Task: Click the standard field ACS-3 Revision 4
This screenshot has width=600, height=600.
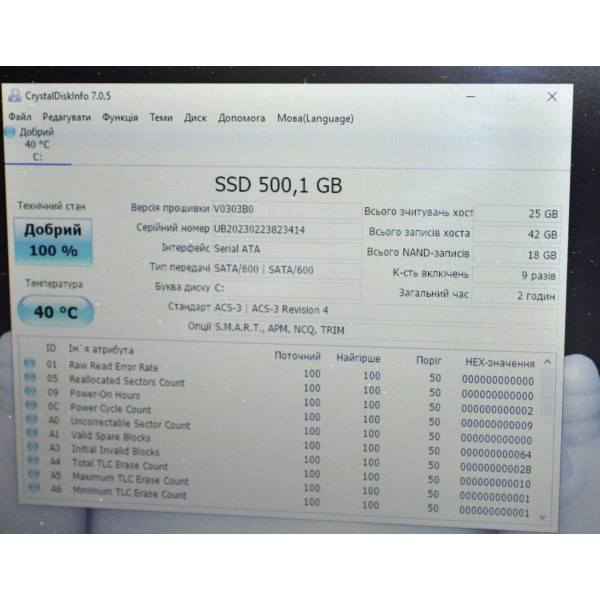Action: click(385, 310)
